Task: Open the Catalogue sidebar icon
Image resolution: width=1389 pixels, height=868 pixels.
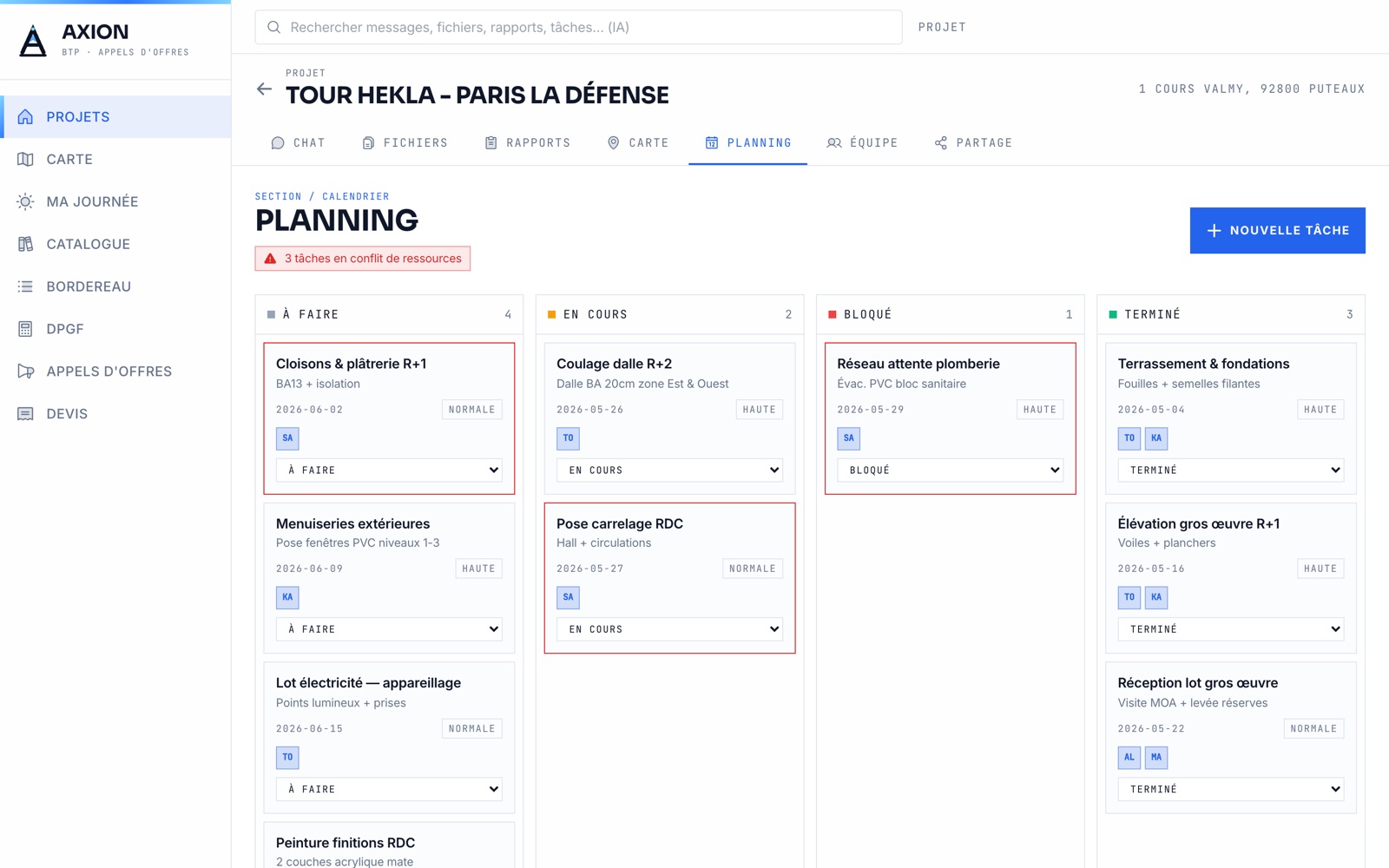Action: (25, 244)
